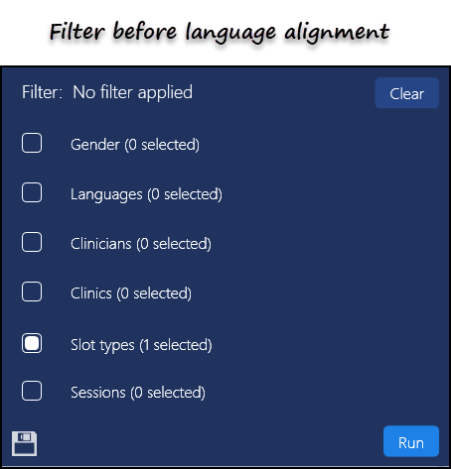The height and width of the screenshot is (469, 451).
Task: Click the Clear button
Action: pos(407,93)
